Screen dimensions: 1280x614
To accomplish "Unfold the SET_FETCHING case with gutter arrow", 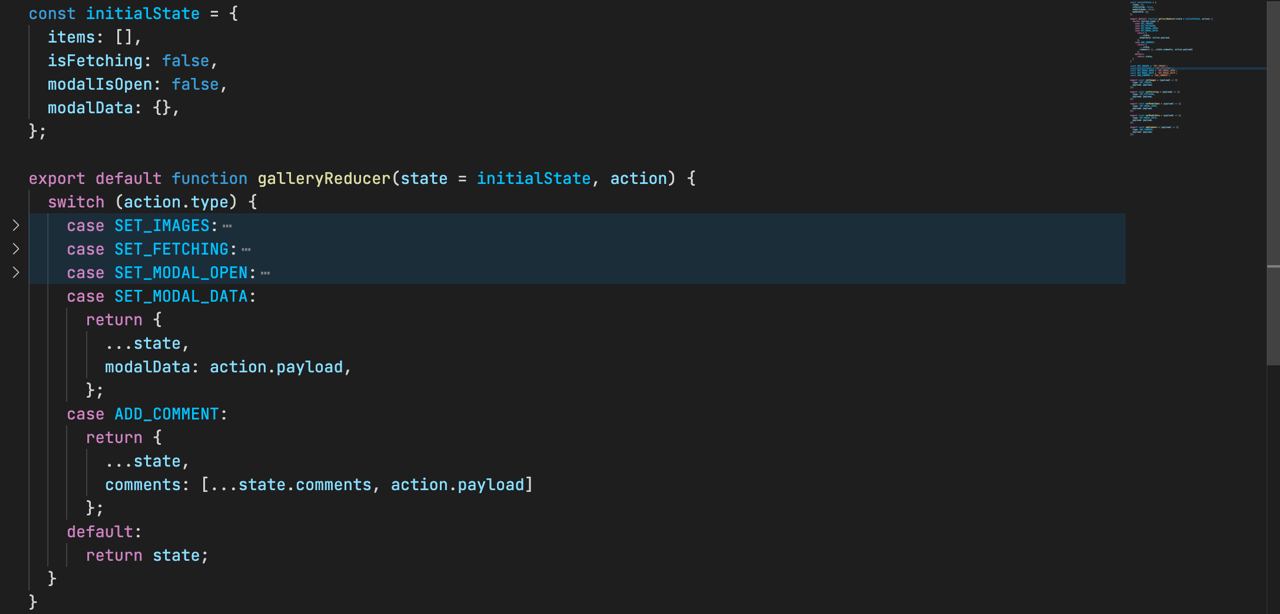I will click(x=15, y=249).
